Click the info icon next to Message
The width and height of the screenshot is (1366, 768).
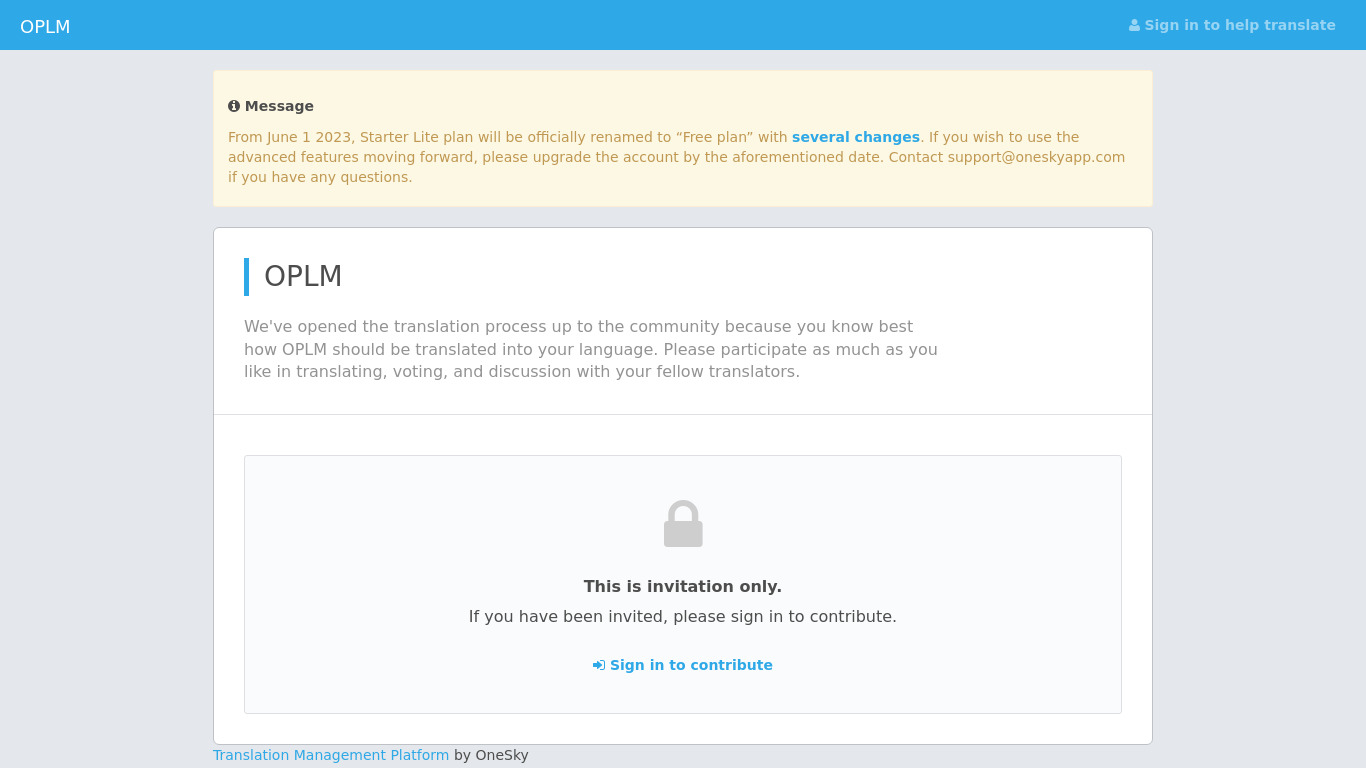pos(234,106)
